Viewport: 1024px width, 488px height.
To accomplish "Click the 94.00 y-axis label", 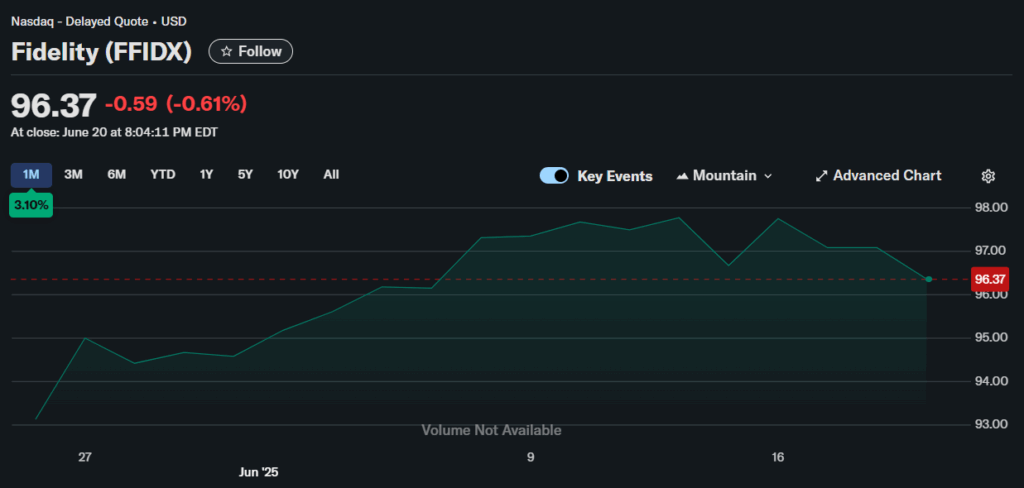I will click(x=991, y=381).
